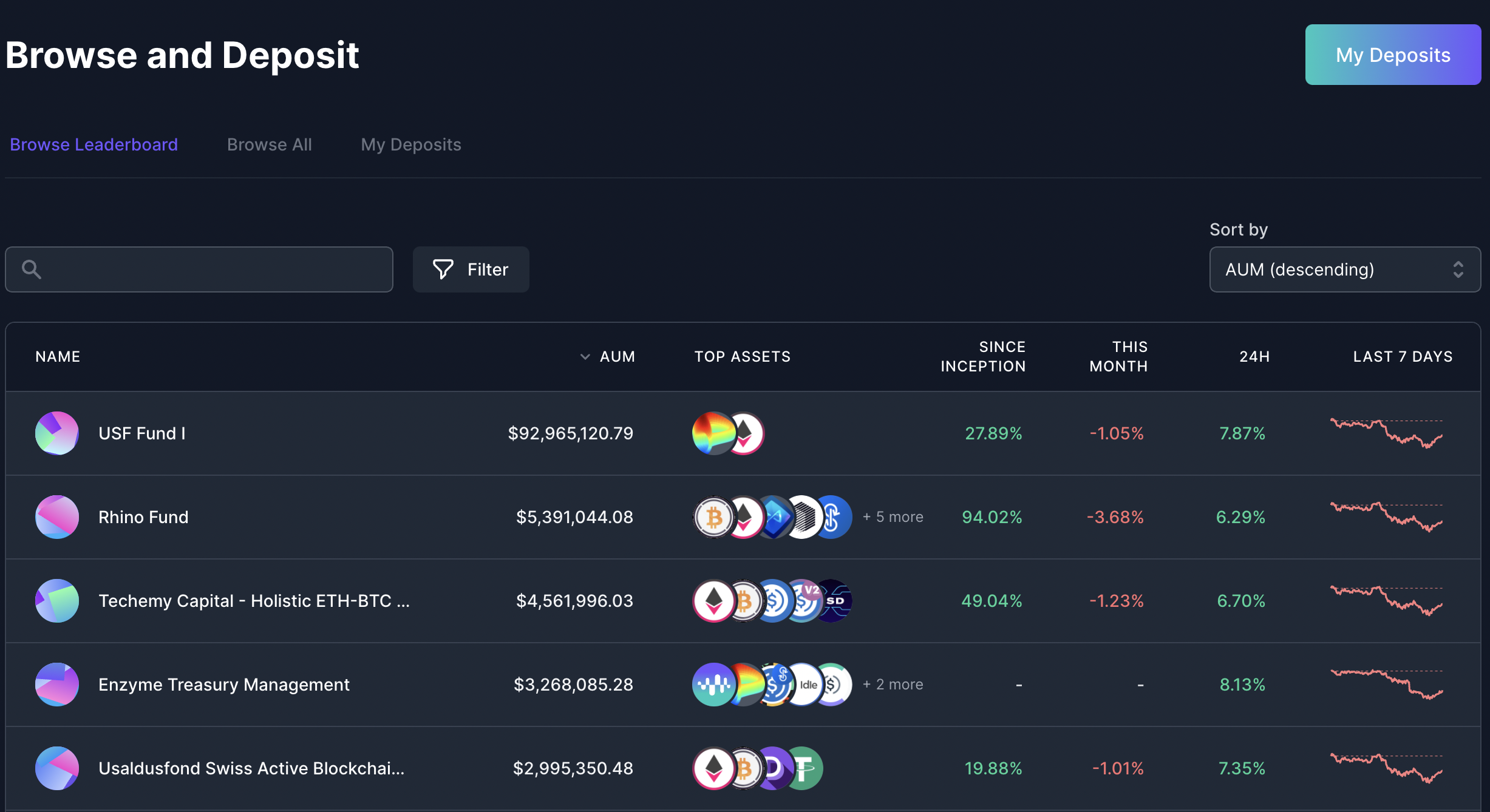
Task: Open the Filter panel
Action: (x=471, y=269)
